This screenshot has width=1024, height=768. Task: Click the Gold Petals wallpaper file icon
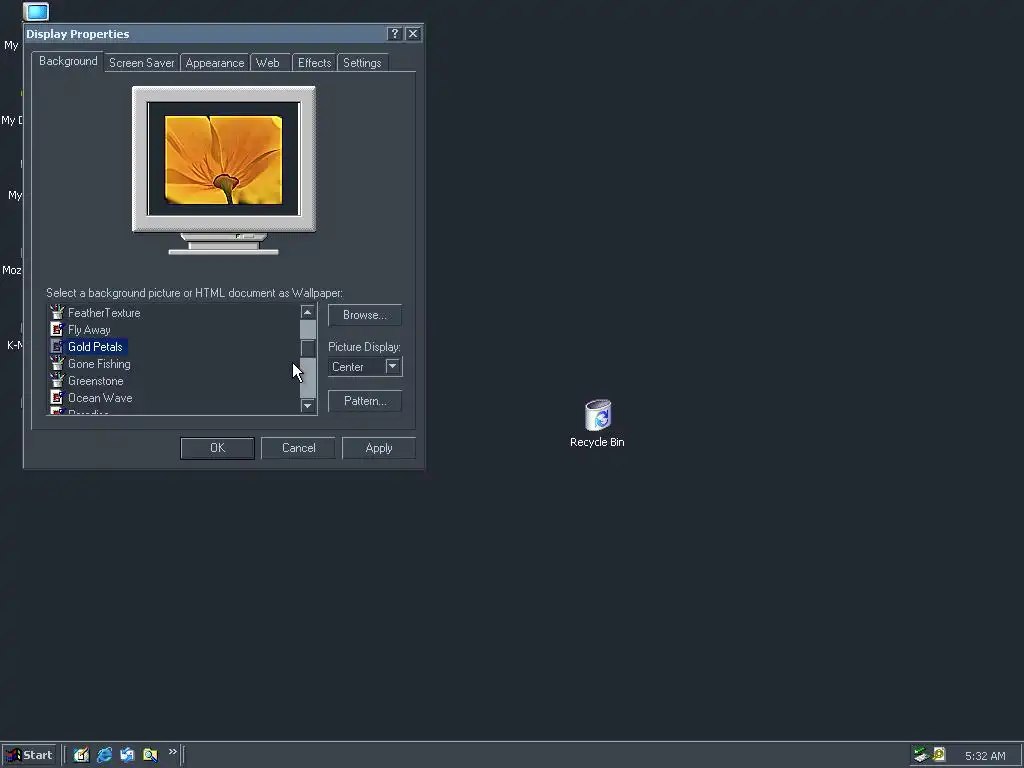tap(57, 346)
